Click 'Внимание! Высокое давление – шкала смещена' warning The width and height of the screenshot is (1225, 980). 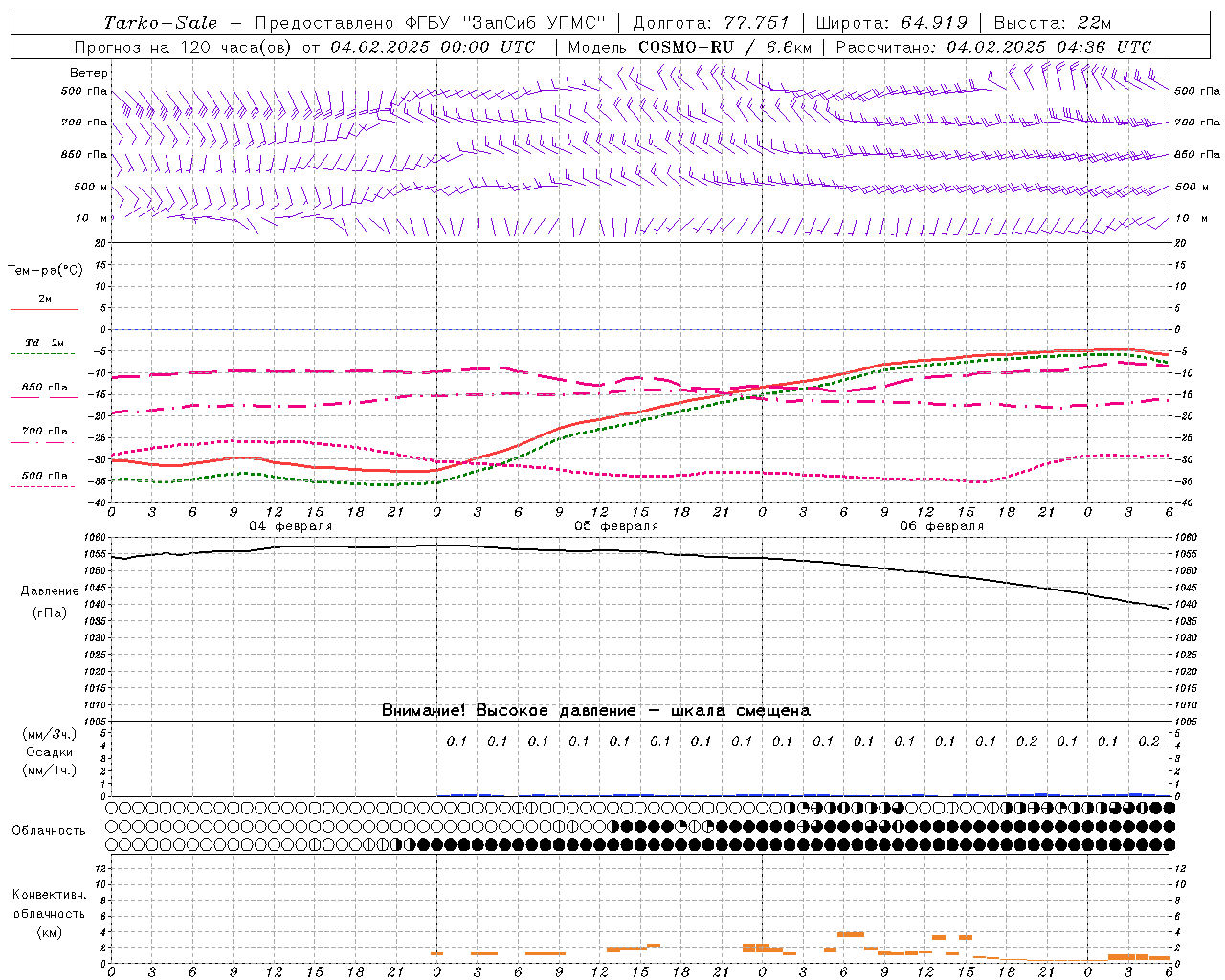point(596,711)
